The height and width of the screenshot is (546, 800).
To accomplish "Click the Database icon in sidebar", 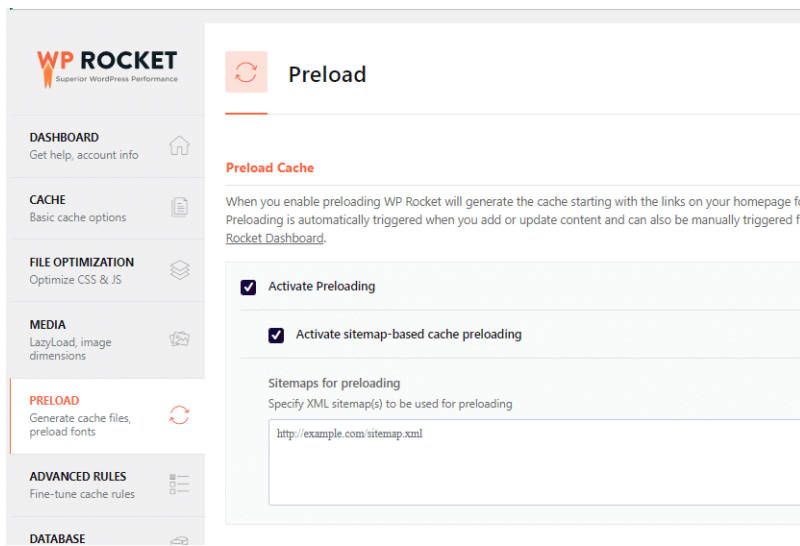I will (x=179, y=540).
